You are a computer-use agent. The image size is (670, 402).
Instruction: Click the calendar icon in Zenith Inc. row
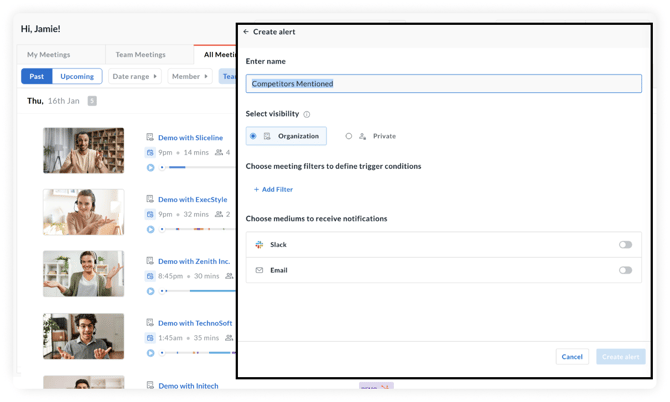pos(150,276)
